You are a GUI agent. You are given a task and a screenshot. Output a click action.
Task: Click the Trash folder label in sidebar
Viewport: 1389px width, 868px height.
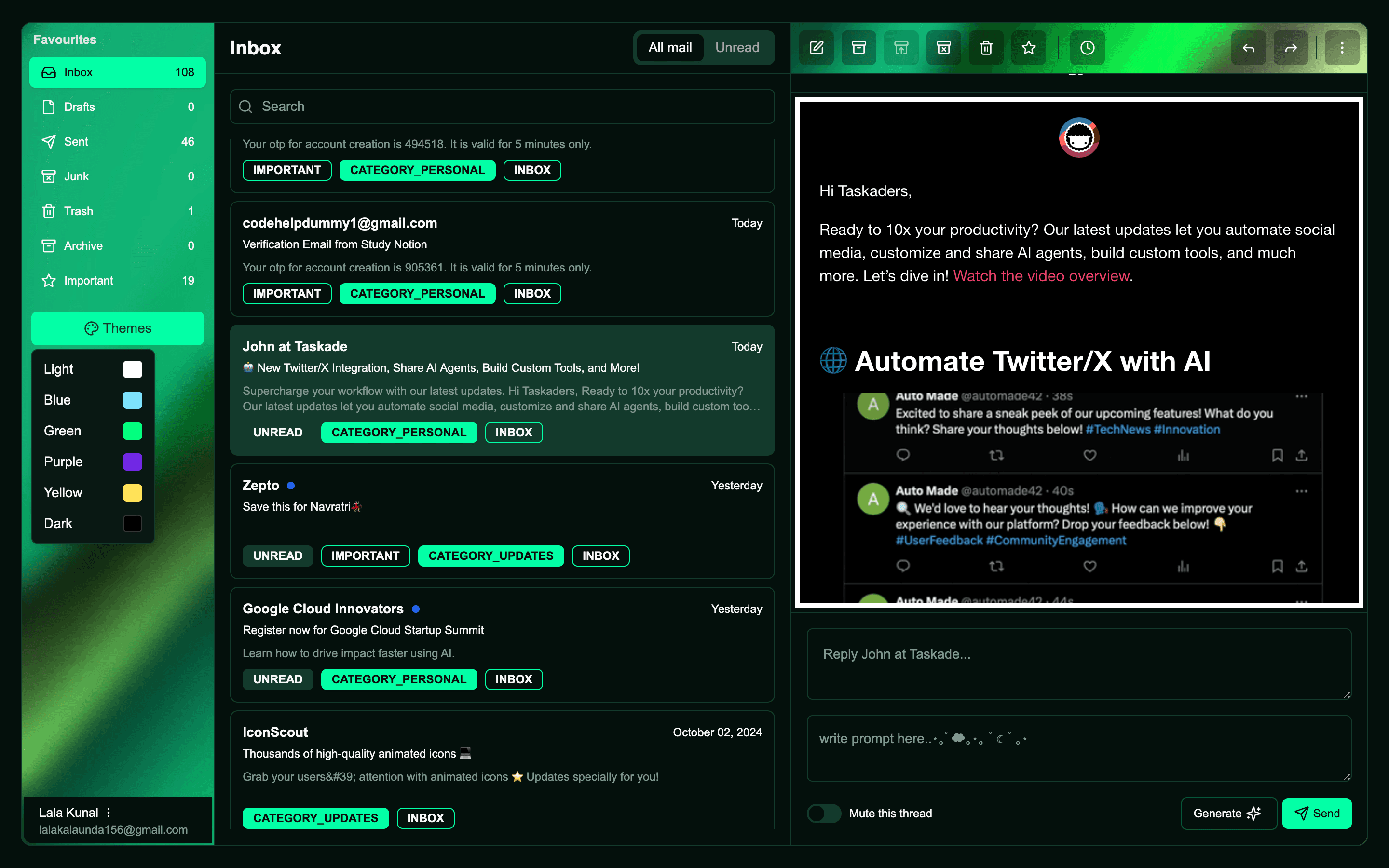pos(79,211)
